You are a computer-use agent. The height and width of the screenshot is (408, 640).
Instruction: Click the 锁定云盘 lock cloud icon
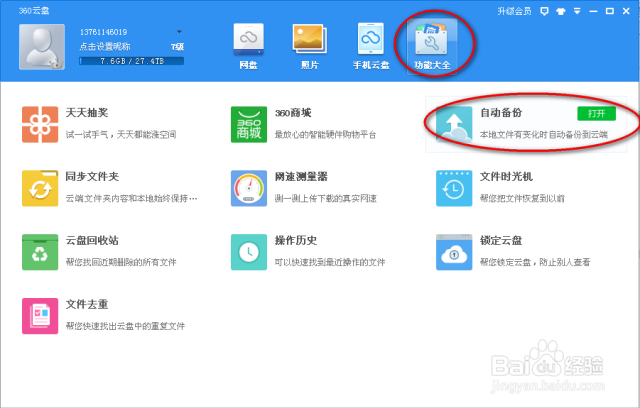pos(454,252)
